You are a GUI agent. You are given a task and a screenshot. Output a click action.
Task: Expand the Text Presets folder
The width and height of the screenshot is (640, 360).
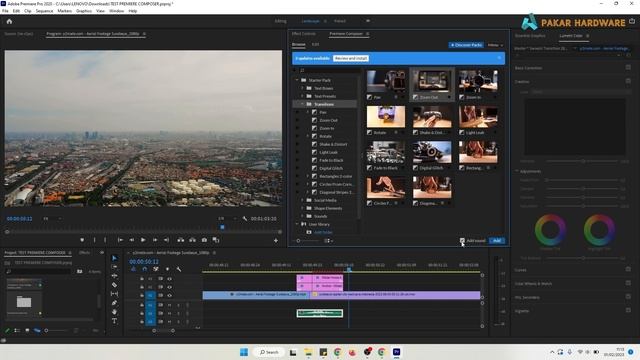tap(302, 96)
